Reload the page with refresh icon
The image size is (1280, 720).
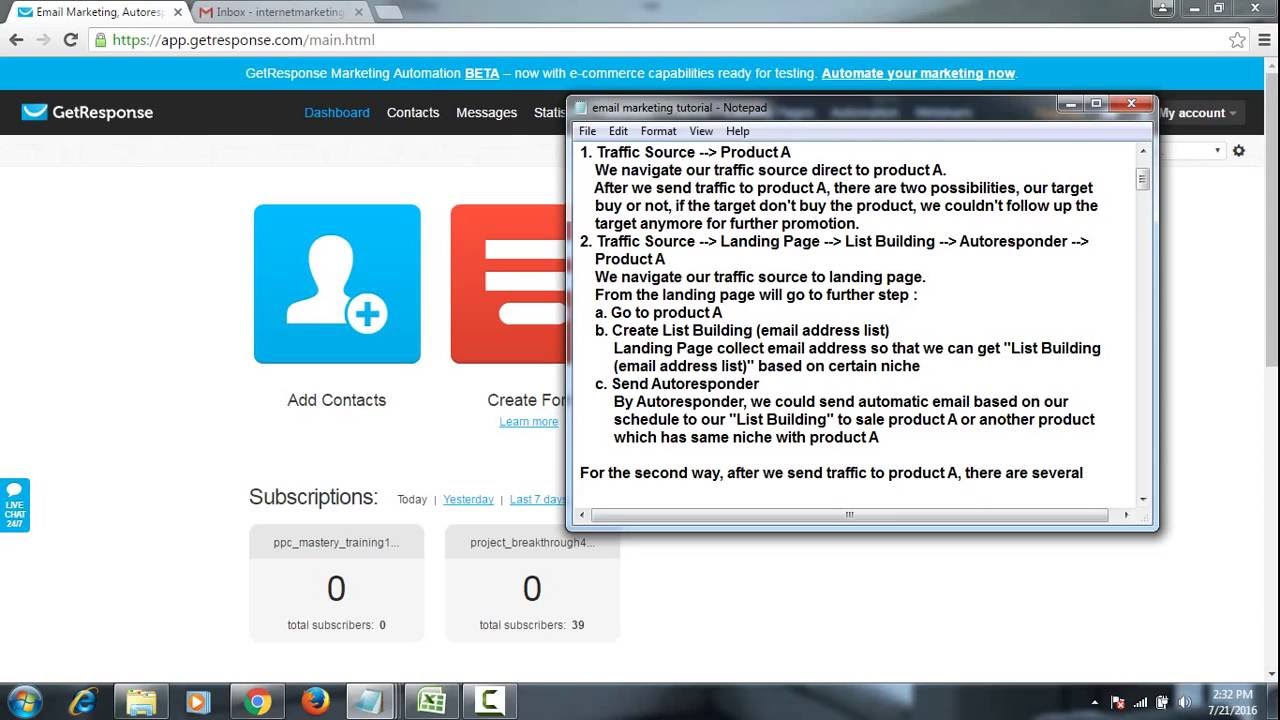tap(70, 40)
